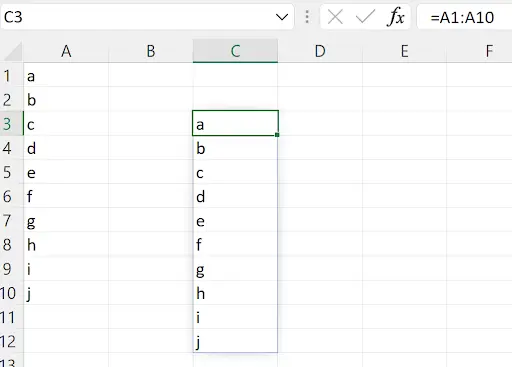Click the formula bar drag handle dots
Screen dimensions: 512x367
(307, 17)
